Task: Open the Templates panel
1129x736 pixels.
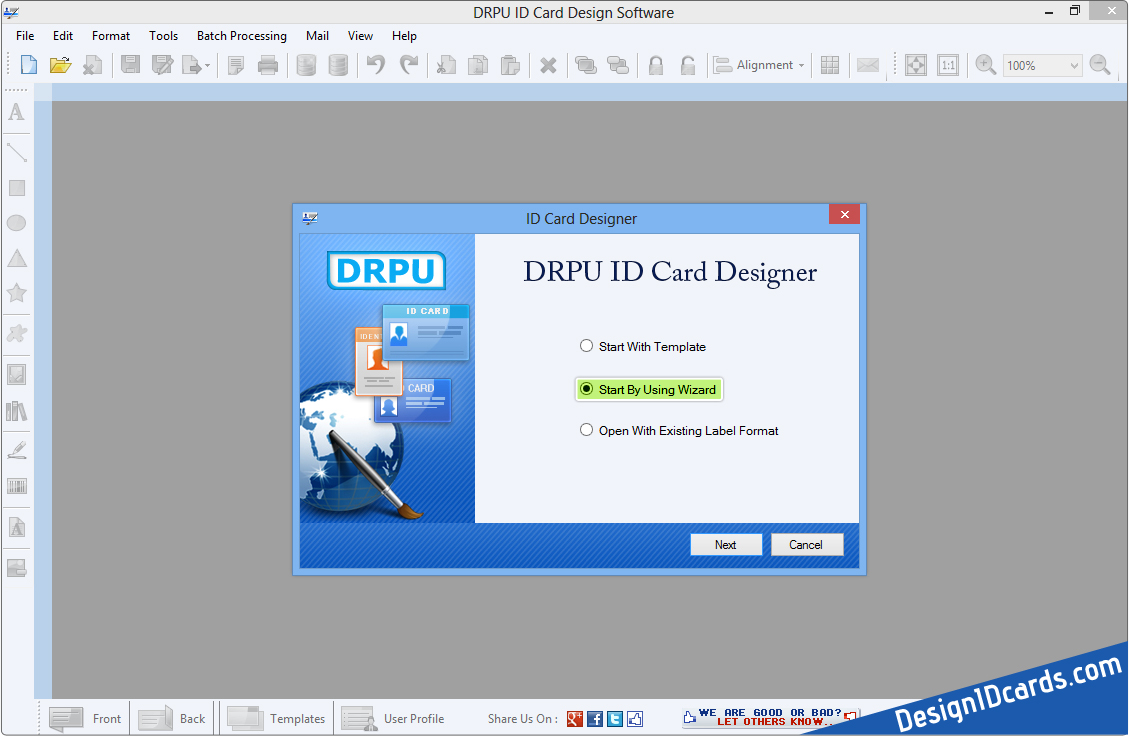Action: click(276, 719)
